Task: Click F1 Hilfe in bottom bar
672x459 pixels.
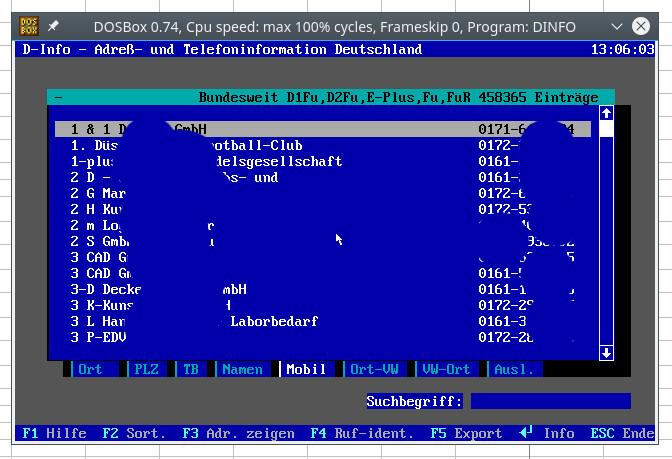Action: [54, 433]
